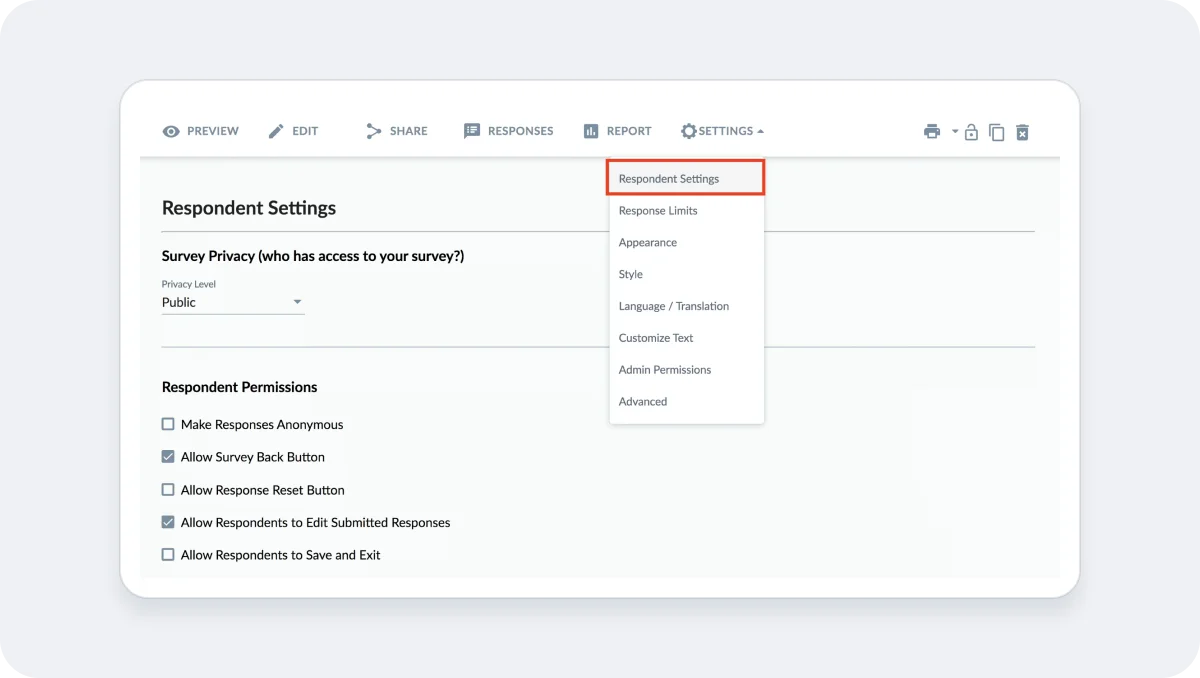This screenshot has width=1200, height=678.
Task: Open the Privacy Level dropdown
Action: tap(297, 301)
